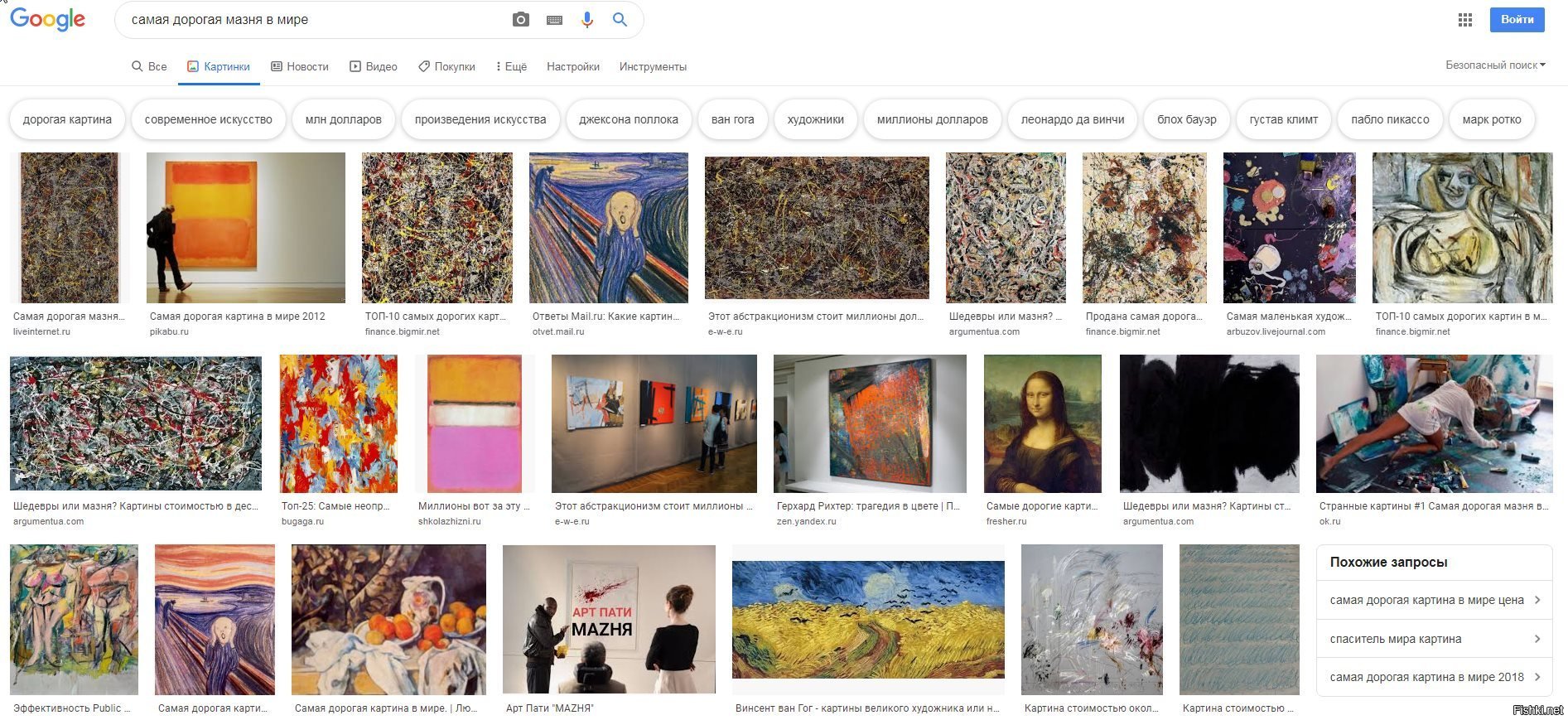The image size is (1568, 720).
Task: Open related query 'самая дорогая картина в мире 2018'
Action: (1434, 677)
